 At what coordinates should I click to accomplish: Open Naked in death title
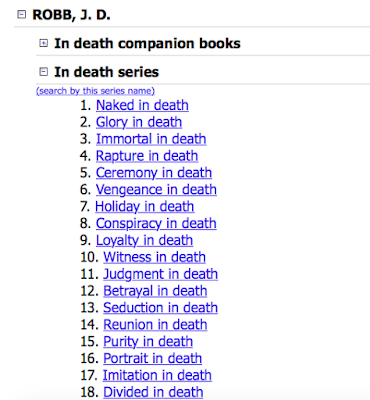[142, 105]
